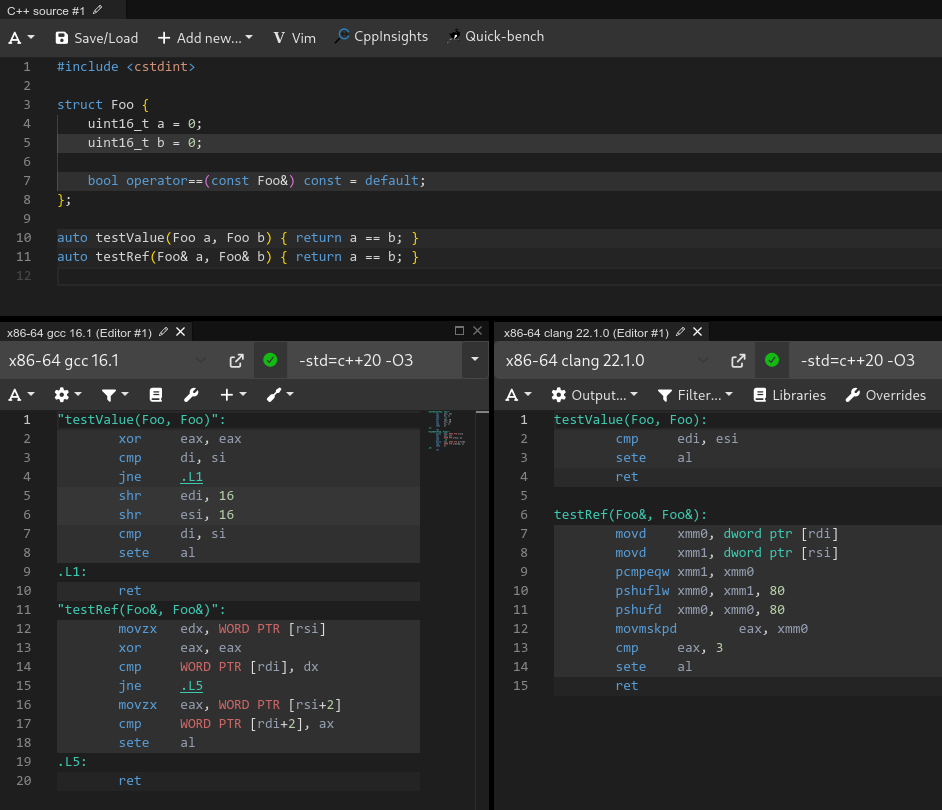The width and height of the screenshot is (942, 810).
Task: Click the clang 'pcmpeqw xmm1, xmm0' line
Action: 684,572
